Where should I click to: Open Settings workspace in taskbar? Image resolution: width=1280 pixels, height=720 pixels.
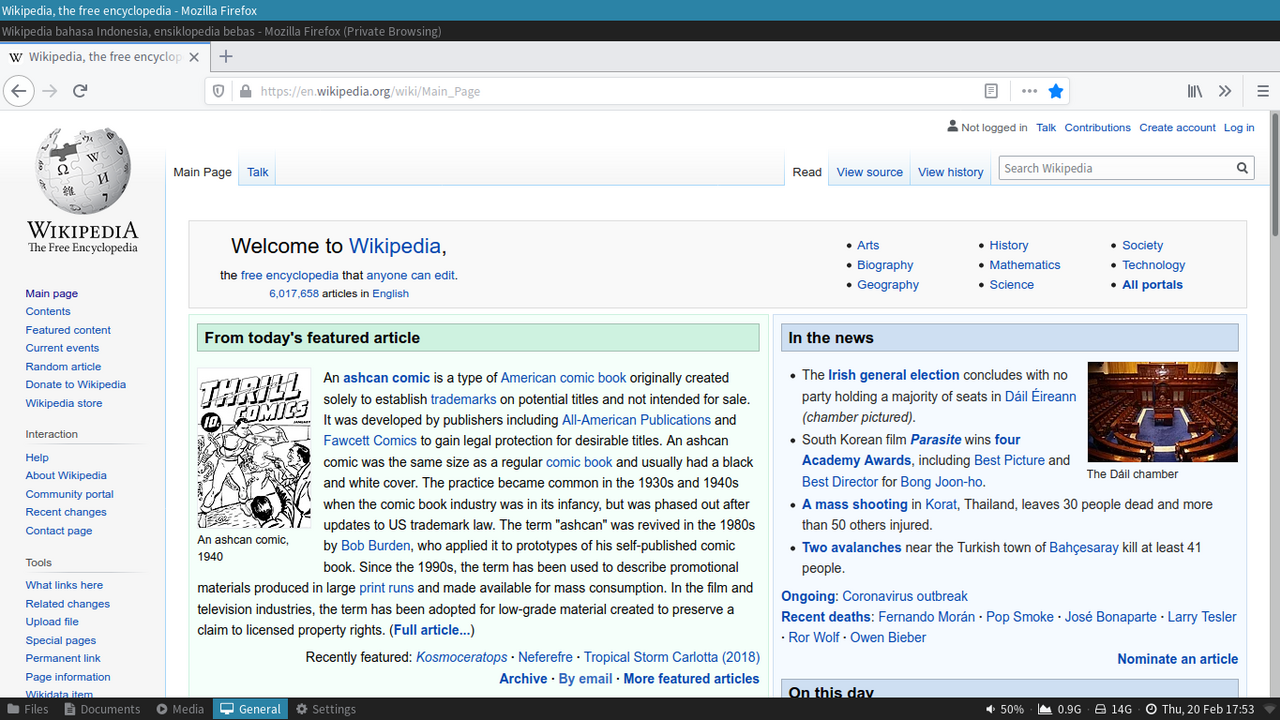[326, 709]
